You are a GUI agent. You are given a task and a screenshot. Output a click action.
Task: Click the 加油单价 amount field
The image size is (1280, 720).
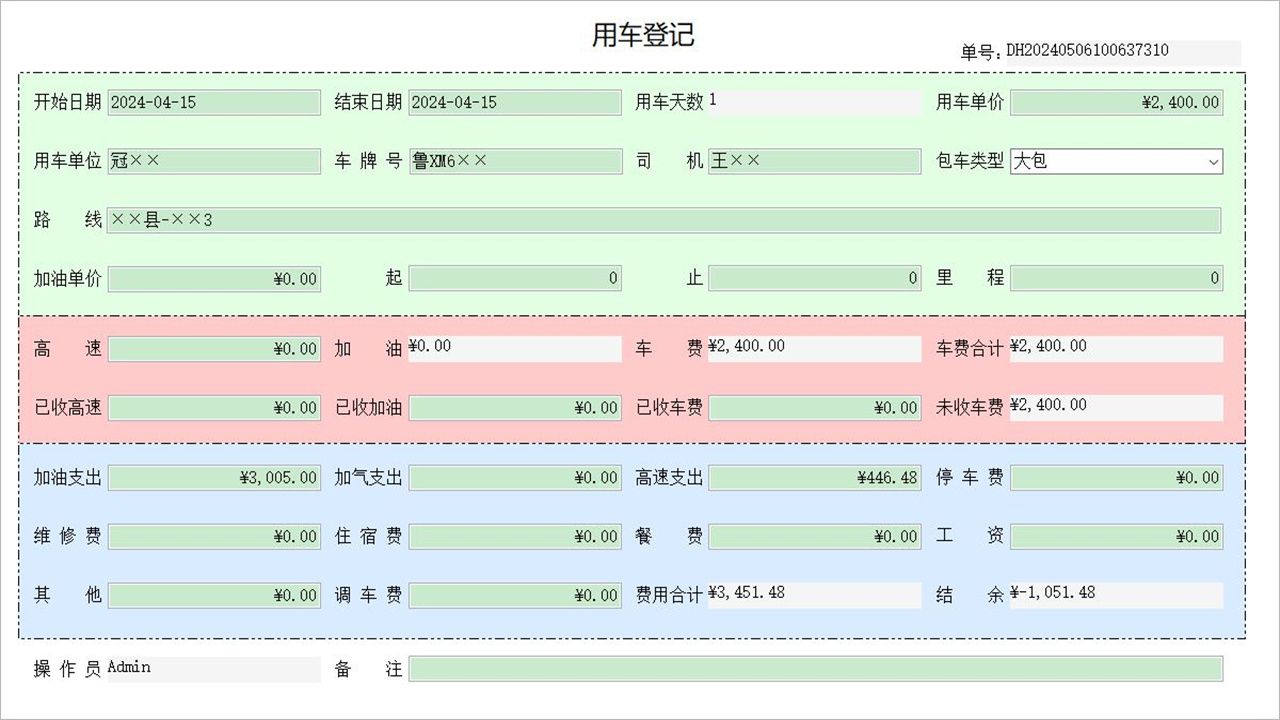tap(214, 279)
